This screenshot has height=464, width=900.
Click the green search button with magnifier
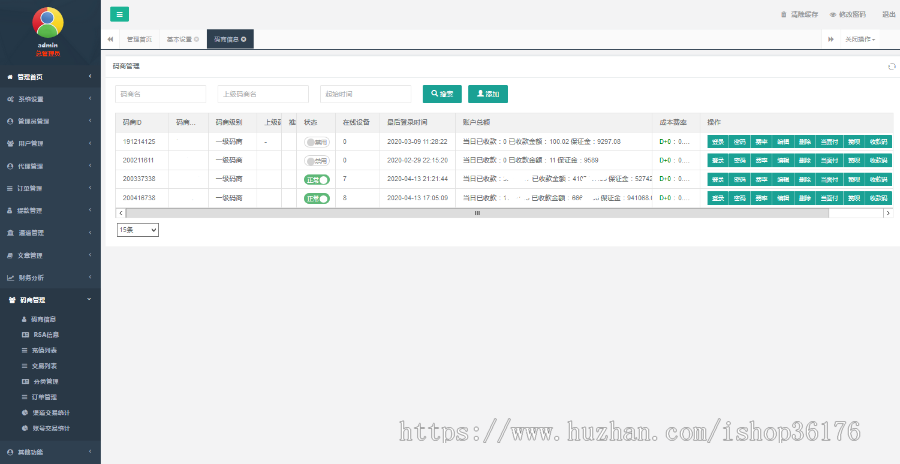coord(442,94)
